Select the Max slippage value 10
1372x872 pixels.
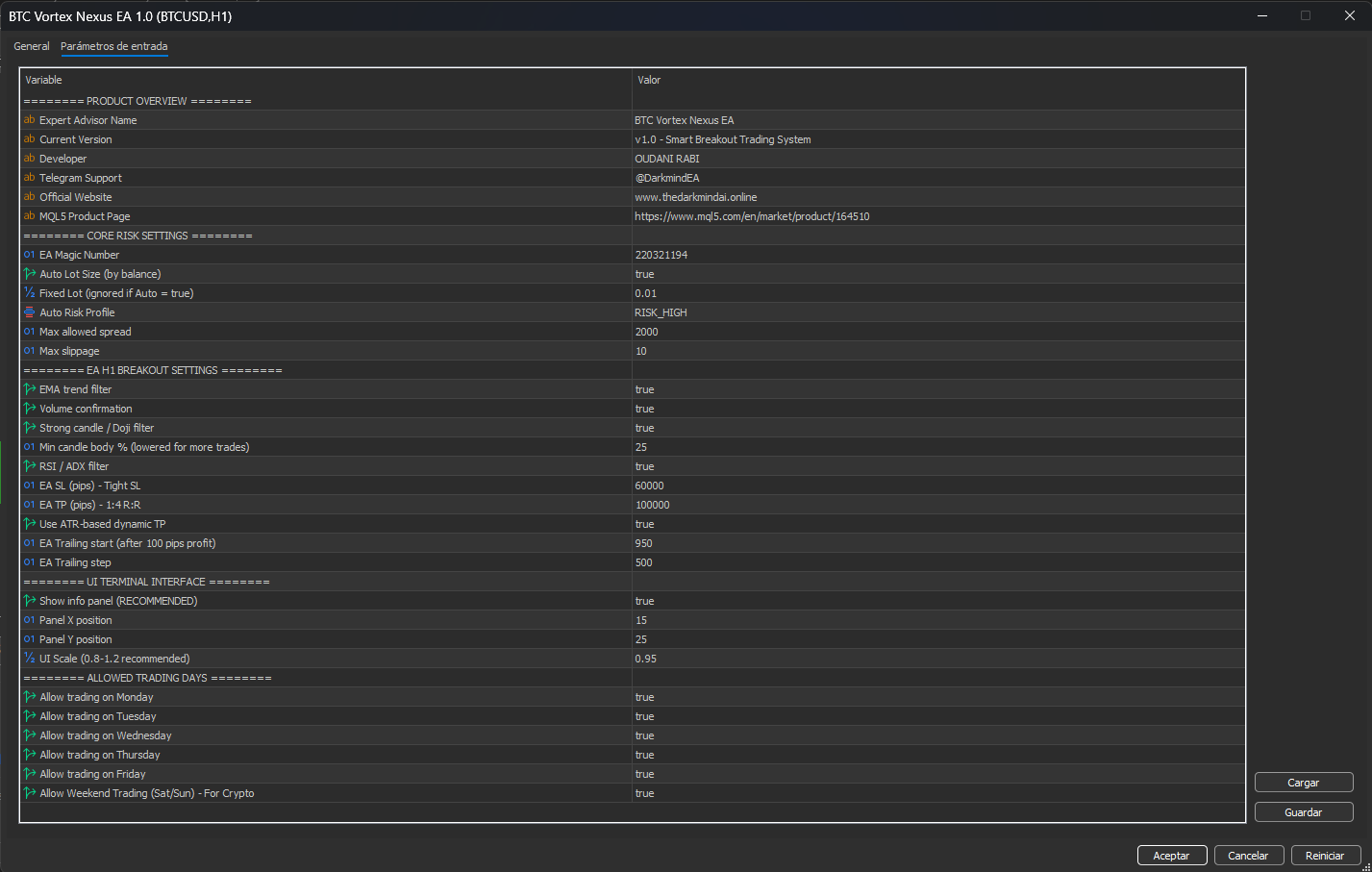click(641, 351)
